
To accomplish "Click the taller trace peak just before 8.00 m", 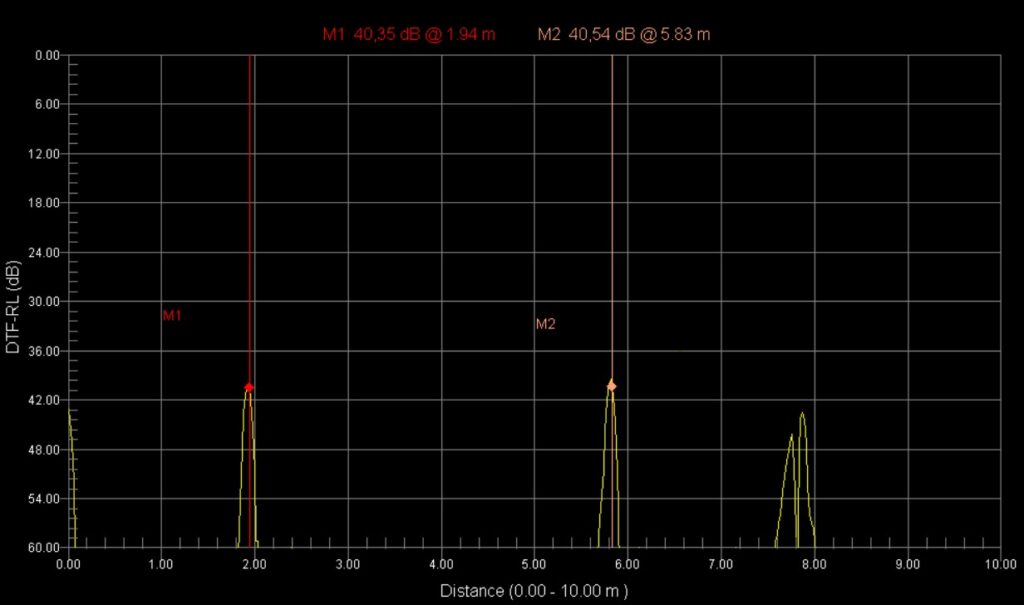I will (802, 414).
